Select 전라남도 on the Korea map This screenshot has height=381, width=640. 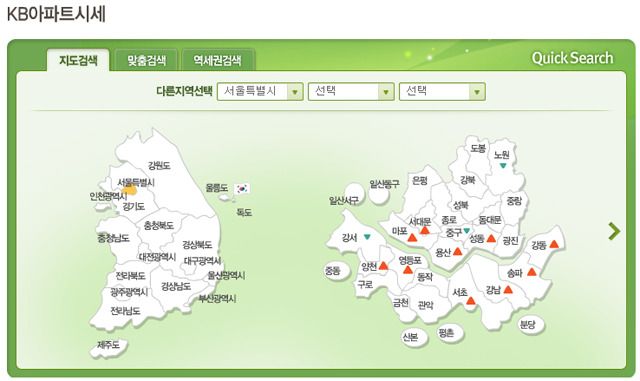125,311
